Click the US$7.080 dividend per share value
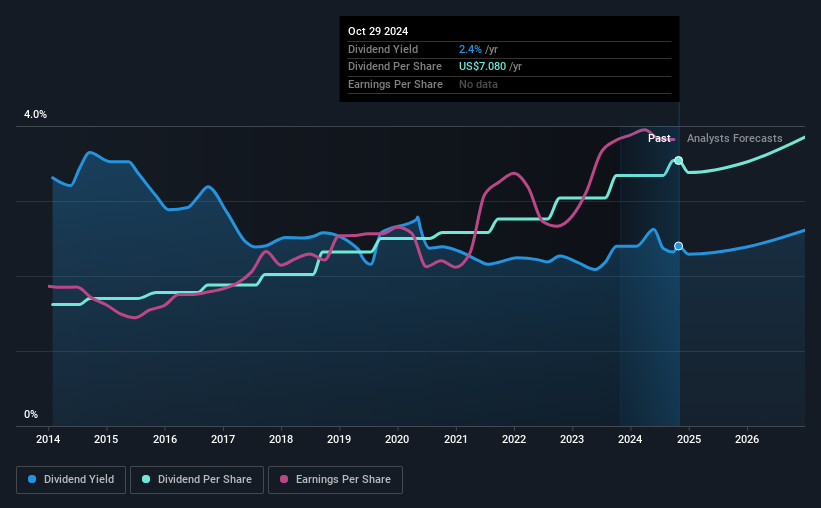Image resolution: width=821 pixels, height=508 pixels. click(482, 67)
